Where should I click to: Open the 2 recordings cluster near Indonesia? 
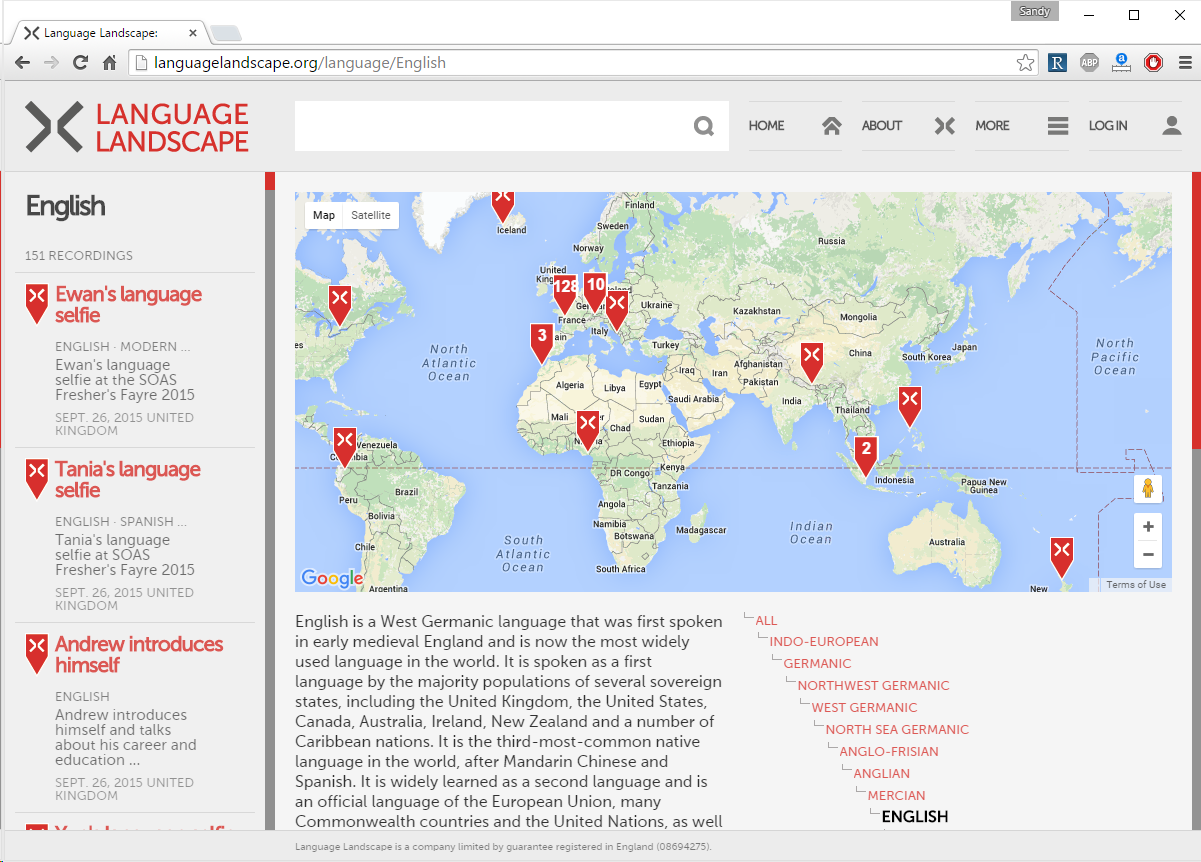(x=866, y=455)
